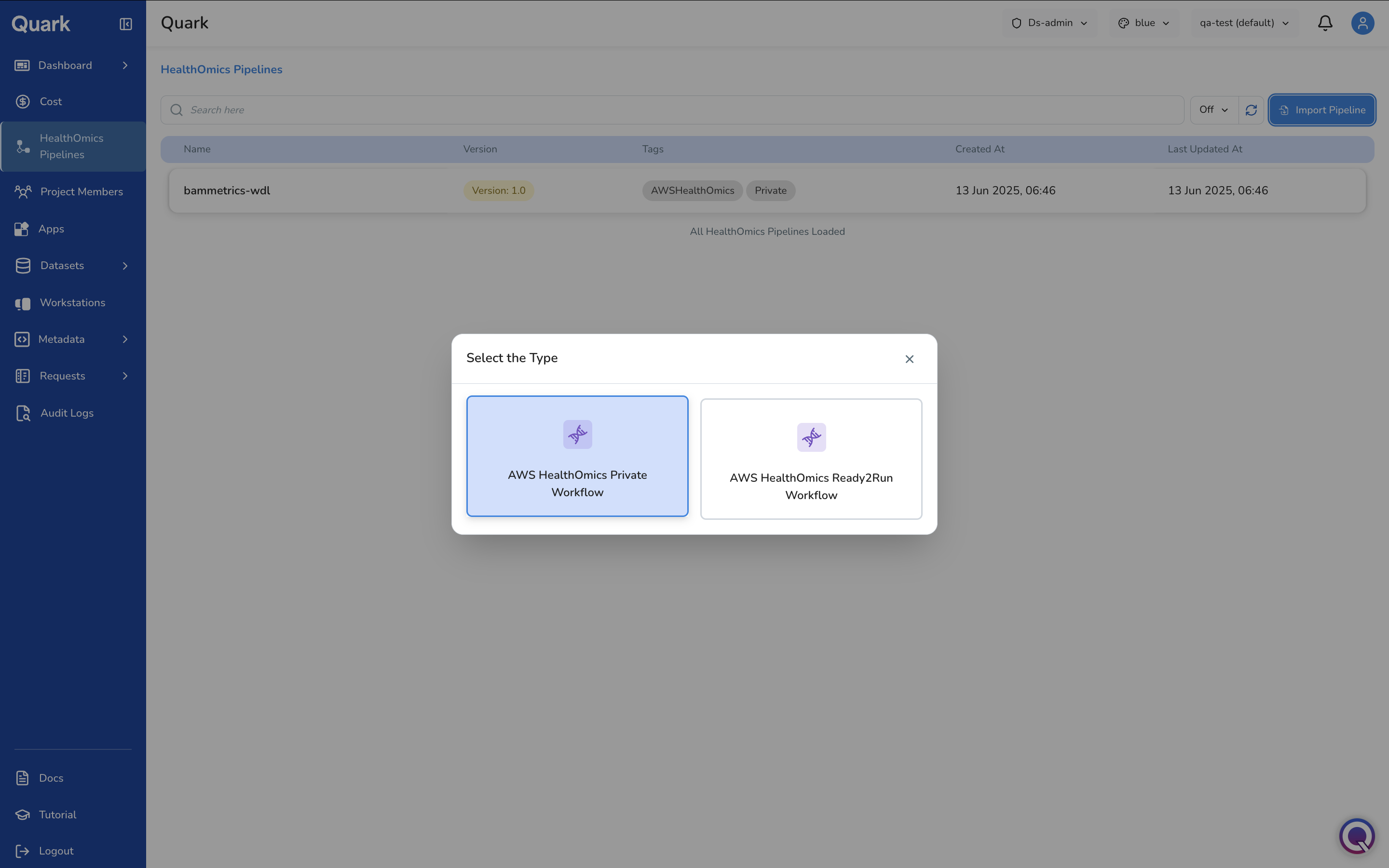
Task: Open the bammetrics-wdl pipeline row
Action: coord(767,190)
